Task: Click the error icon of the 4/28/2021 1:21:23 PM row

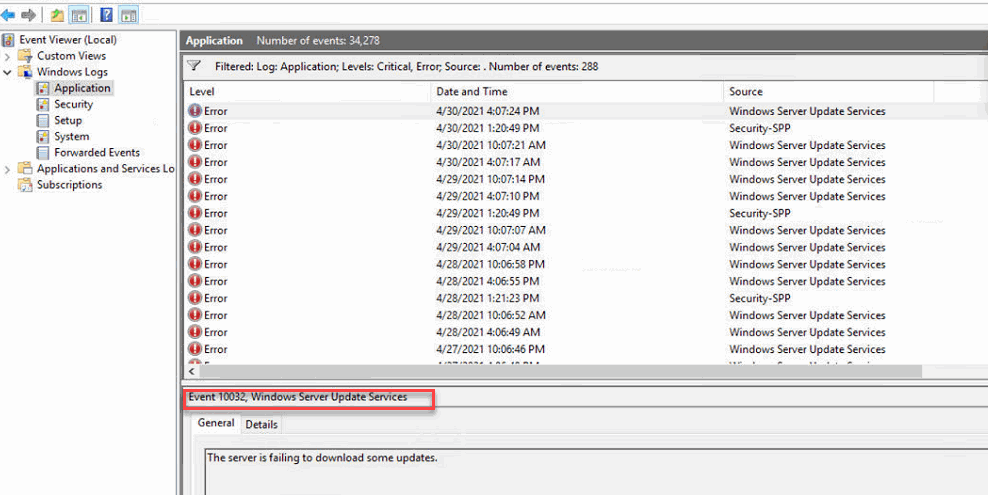Action: (195, 299)
